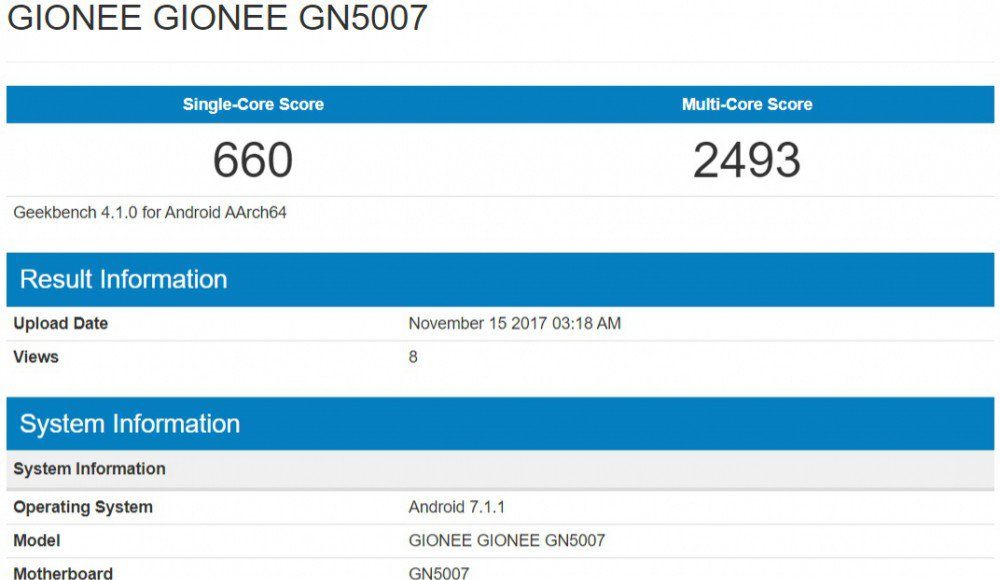Select the Operating System label
This screenshot has width=1000, height=580.
pos(83,507)
